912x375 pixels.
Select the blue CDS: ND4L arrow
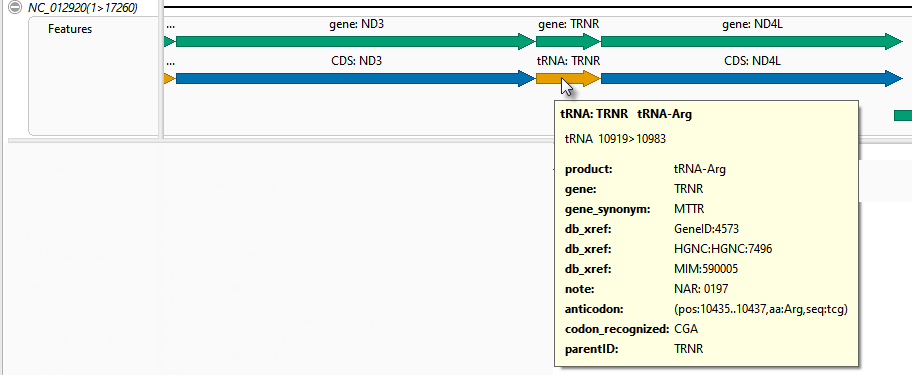pos(752,78)
